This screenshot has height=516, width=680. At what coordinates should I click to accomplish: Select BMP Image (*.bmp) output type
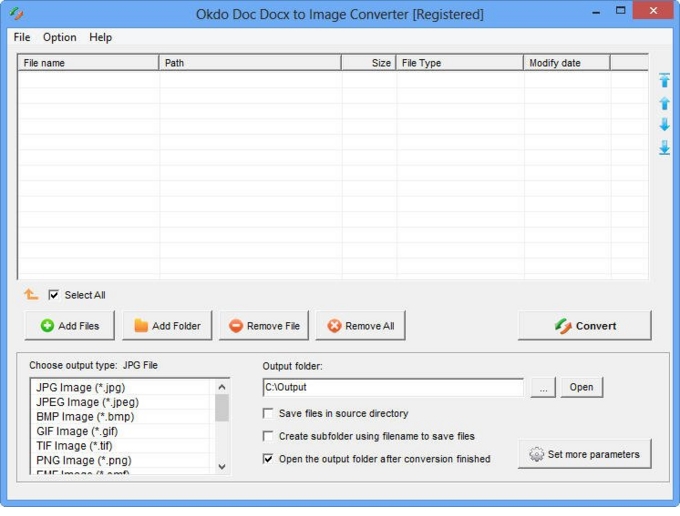[122, 417]
